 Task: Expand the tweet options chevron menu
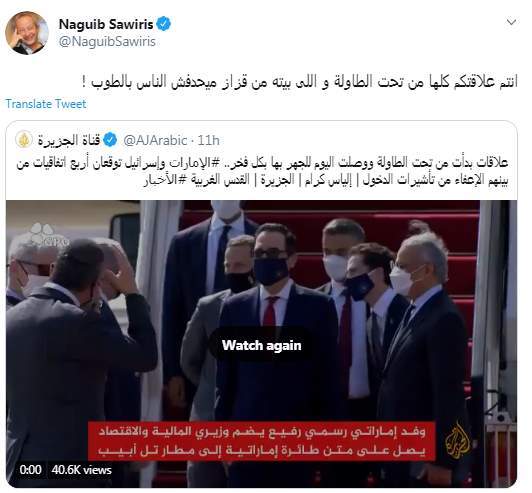pyautogui.click(x=511, y=22)
